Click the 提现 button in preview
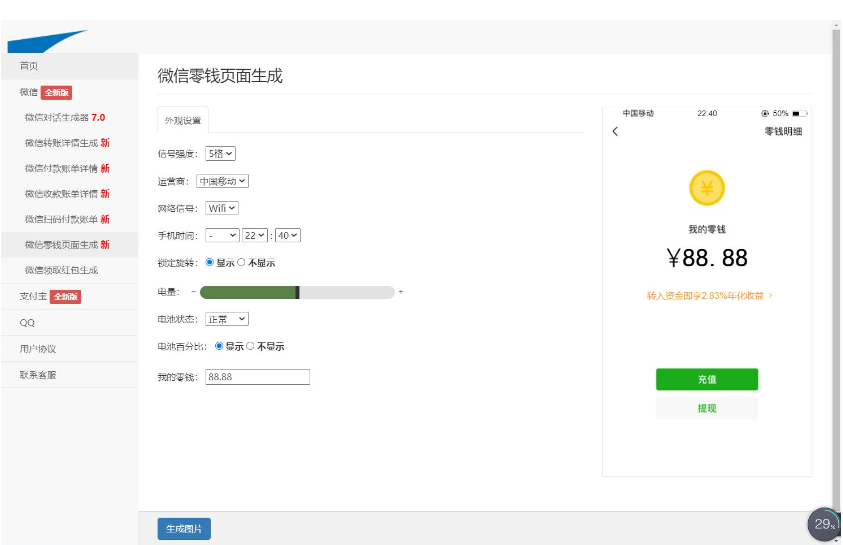 click(x=707, y=408)
